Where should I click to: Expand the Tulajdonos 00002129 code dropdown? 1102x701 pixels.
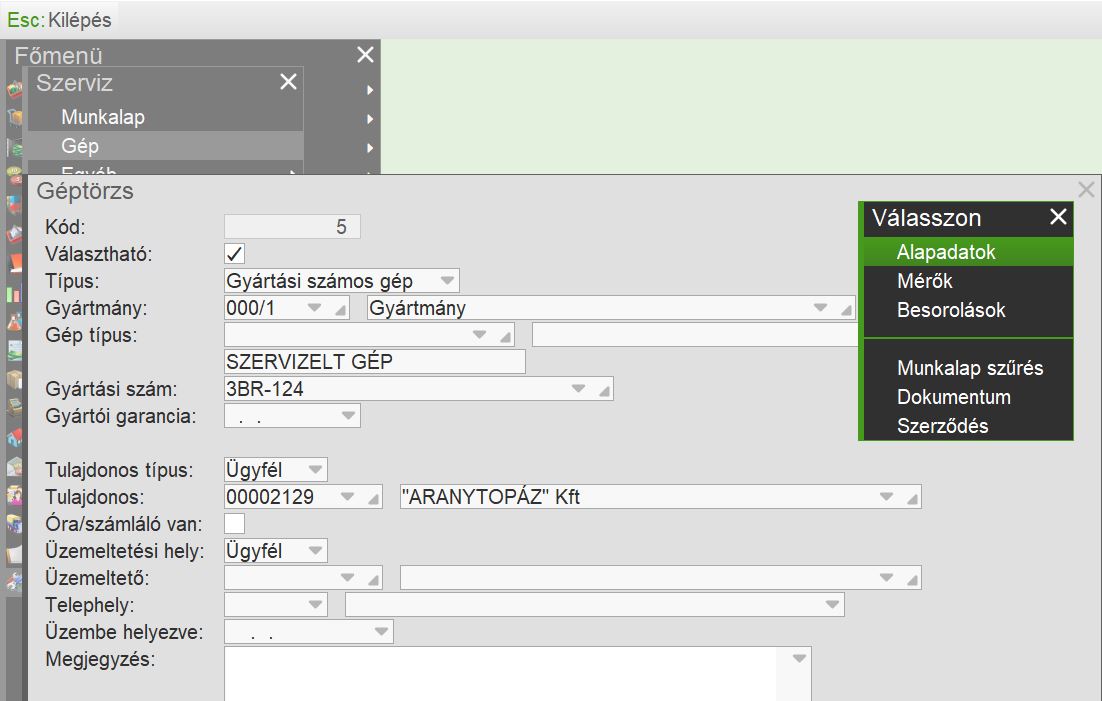coord(347,496)
